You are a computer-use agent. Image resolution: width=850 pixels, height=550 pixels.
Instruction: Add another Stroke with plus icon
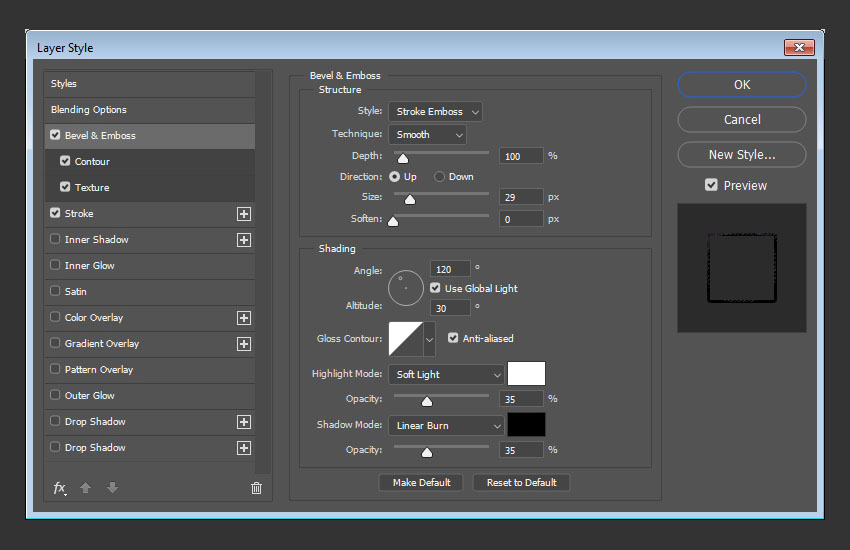(x=243, y=214)
